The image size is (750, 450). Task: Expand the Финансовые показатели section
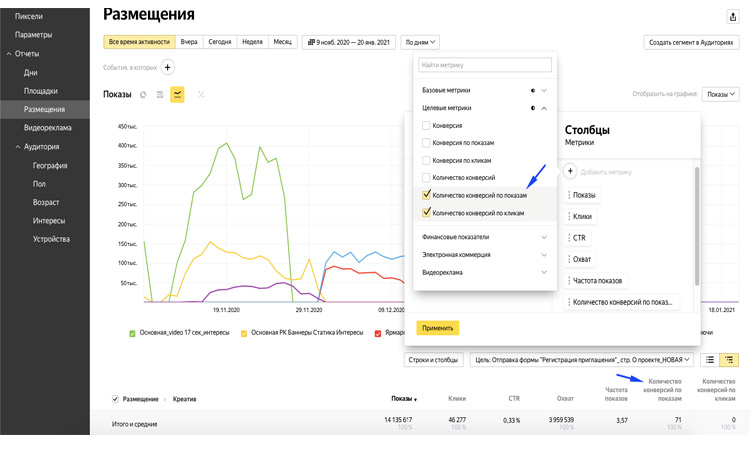point(485,237)
